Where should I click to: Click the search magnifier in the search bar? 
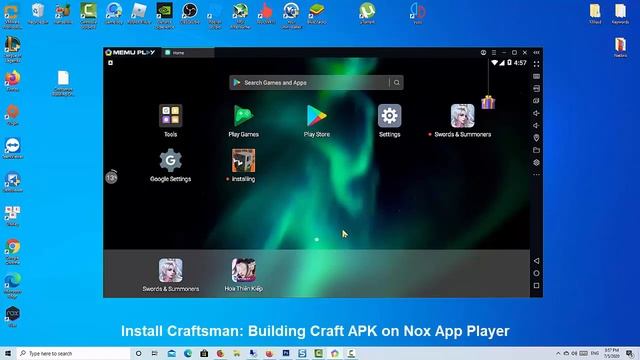tap(396, 83)
